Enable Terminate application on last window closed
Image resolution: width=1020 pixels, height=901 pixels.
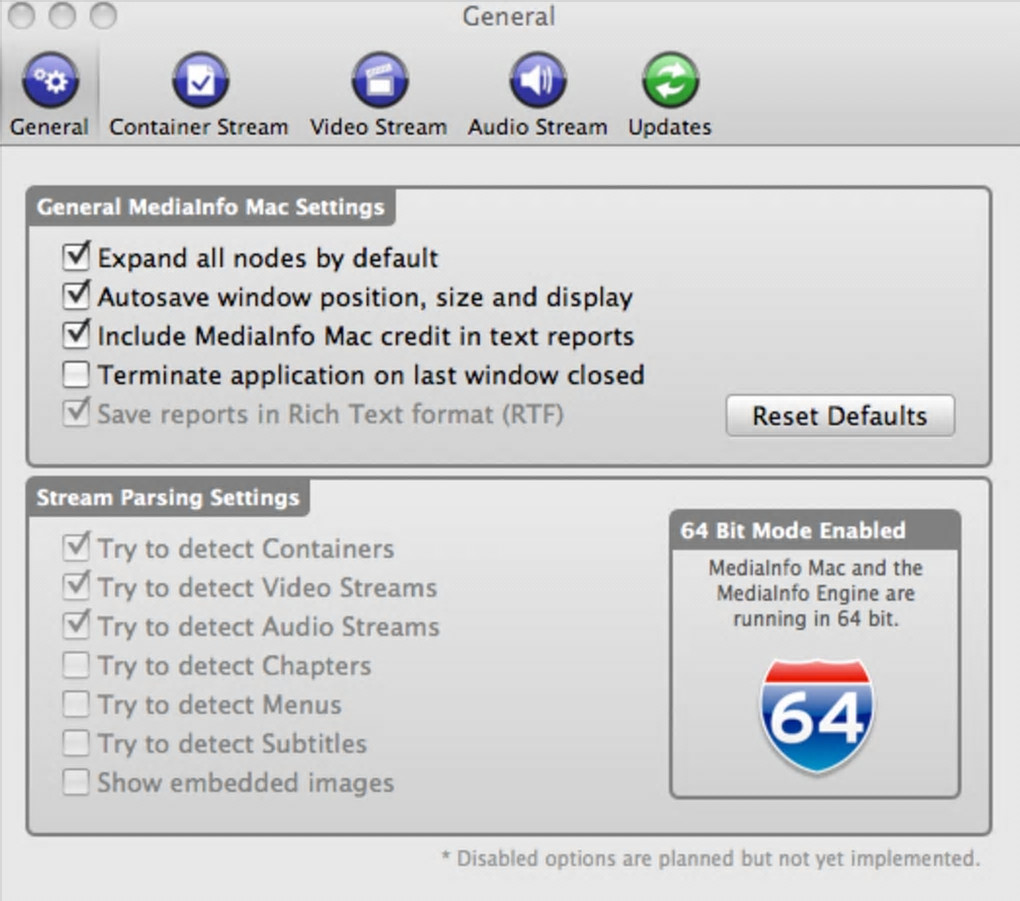click(76, 374)
